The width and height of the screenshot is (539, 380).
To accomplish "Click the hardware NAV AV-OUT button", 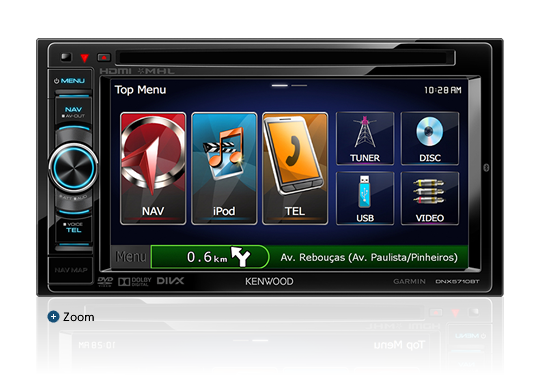I will coord(73,112).
